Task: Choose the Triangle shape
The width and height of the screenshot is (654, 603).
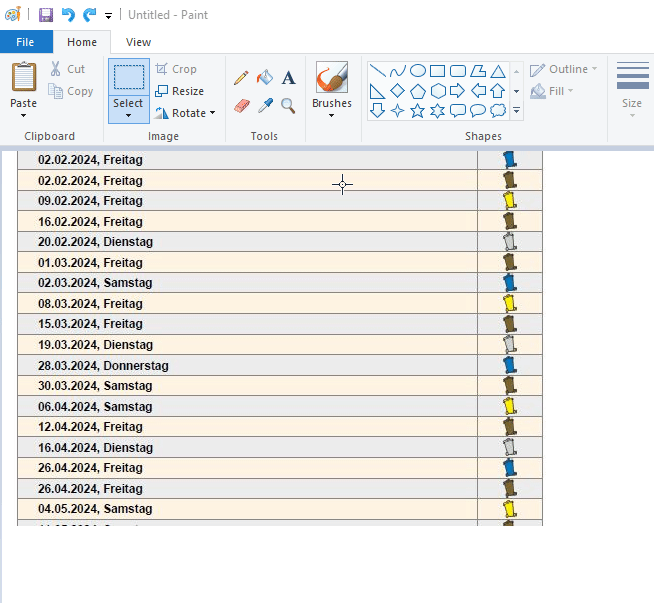Action: 498,71
